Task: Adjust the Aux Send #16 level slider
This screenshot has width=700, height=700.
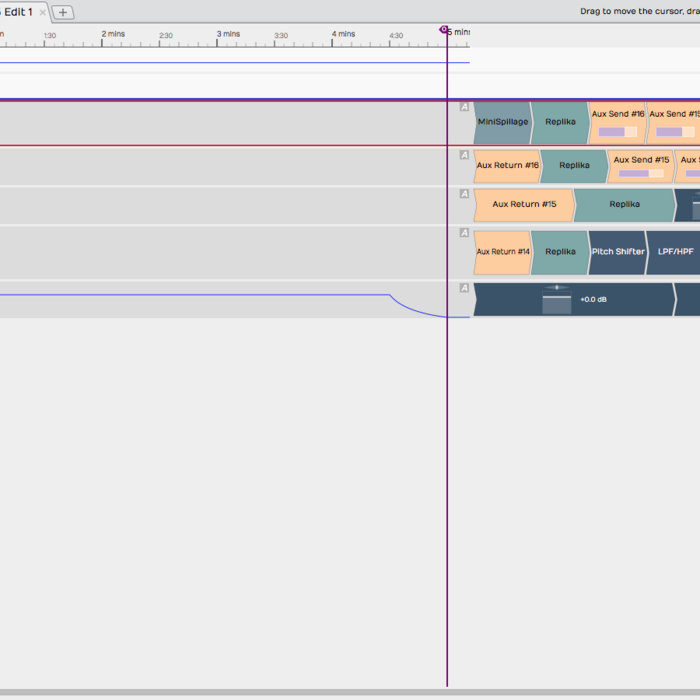Action: [x=617, y=132]
